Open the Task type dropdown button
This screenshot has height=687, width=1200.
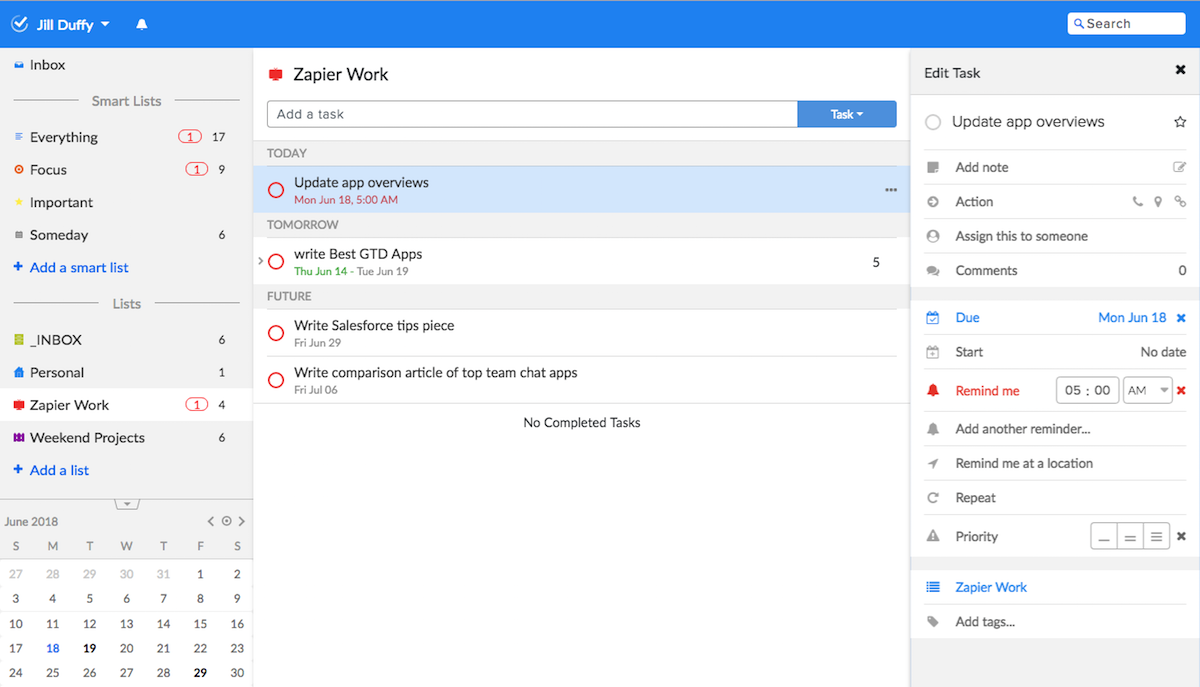click(x=847, y=114)
